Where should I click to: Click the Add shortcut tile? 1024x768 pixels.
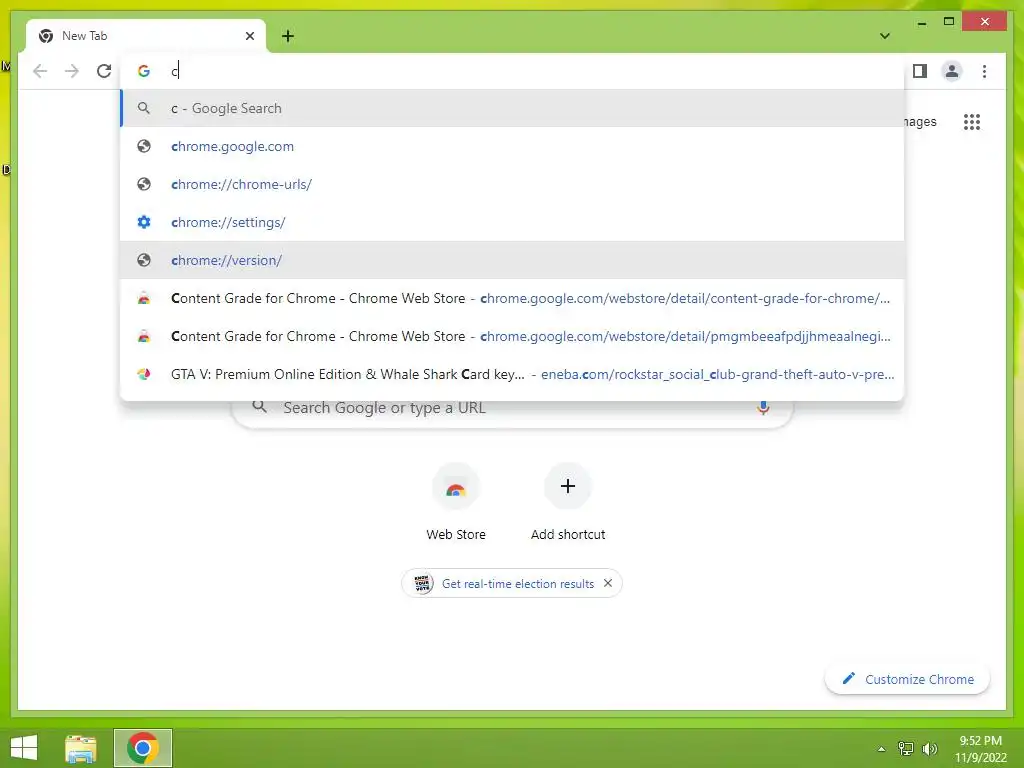click(568, 503)
